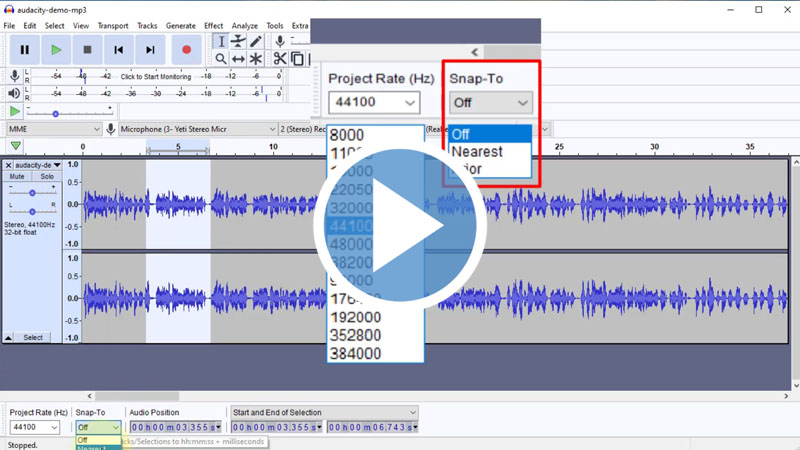Click the track's Select button
The image size is (800, 450).
[33, 338]
